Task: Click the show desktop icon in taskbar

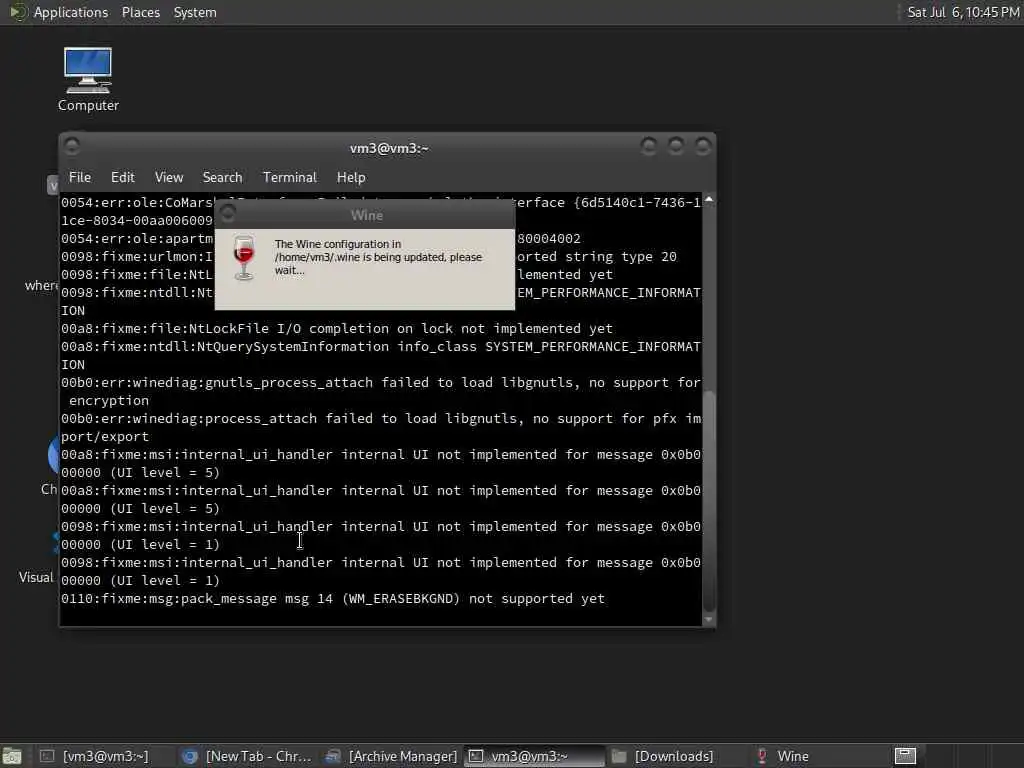Action: [12, 756]
